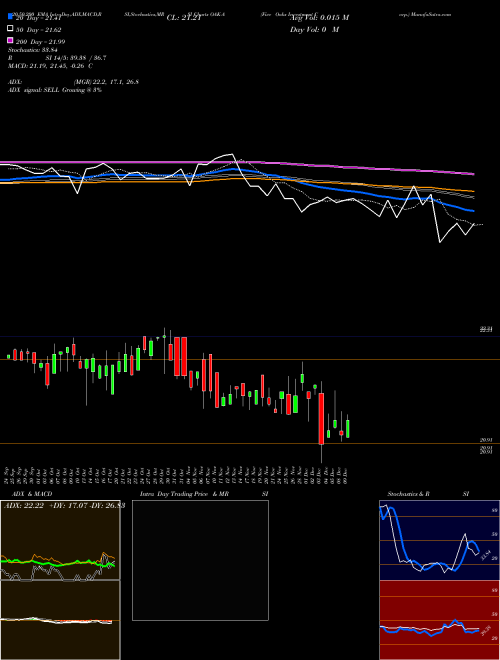This screenshot has width=500, height=660.
Task: Click the '(MGR) 22.2, 17.1, 26.8' values
Action: tap(106, 82)
